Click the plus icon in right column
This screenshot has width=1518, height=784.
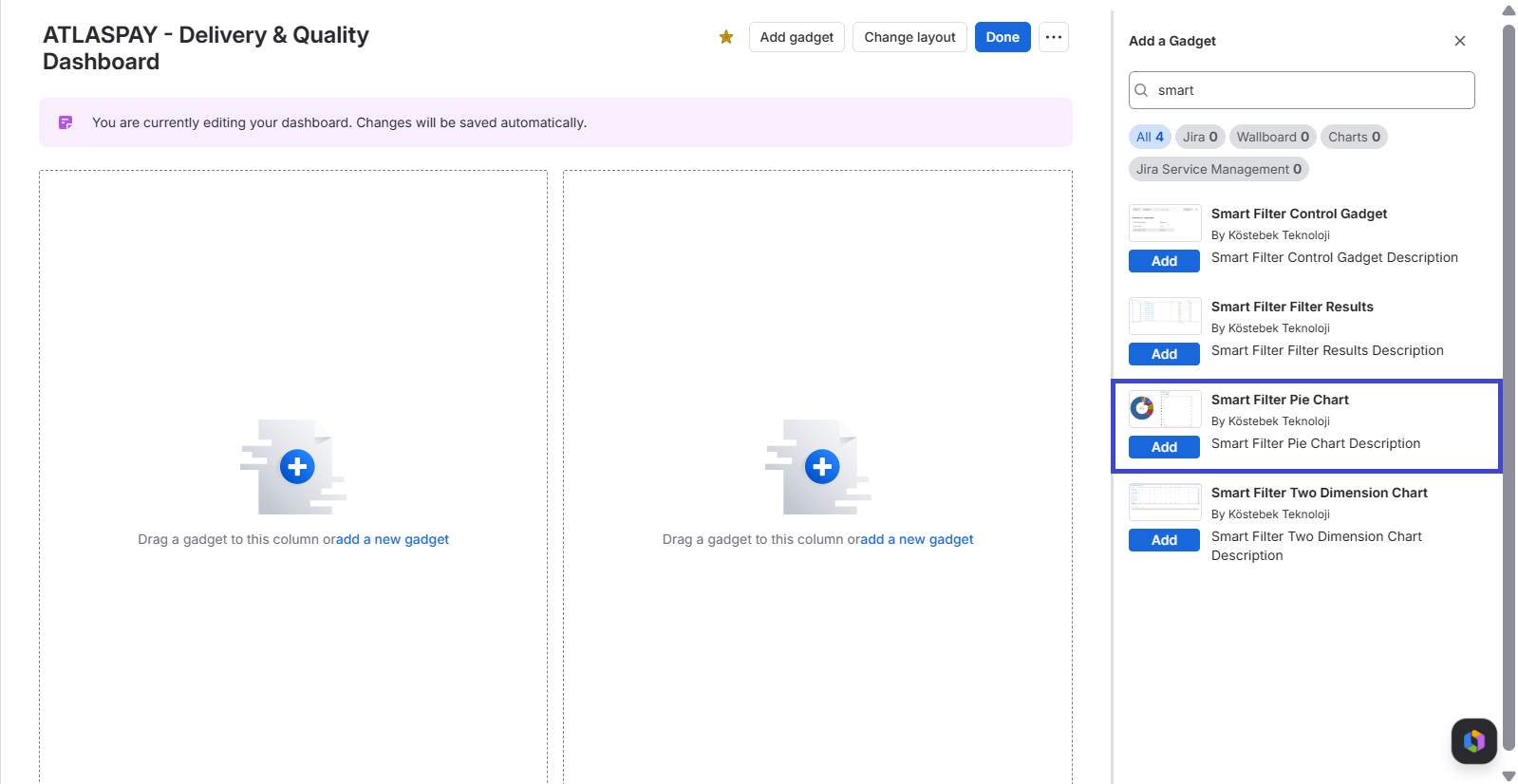coord(822,467)
